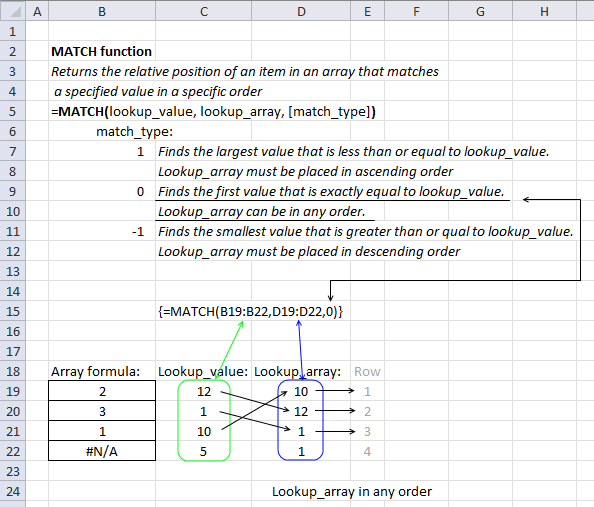Select column D header
This screenshot has height=507, width=594.
tap(301, 11)
